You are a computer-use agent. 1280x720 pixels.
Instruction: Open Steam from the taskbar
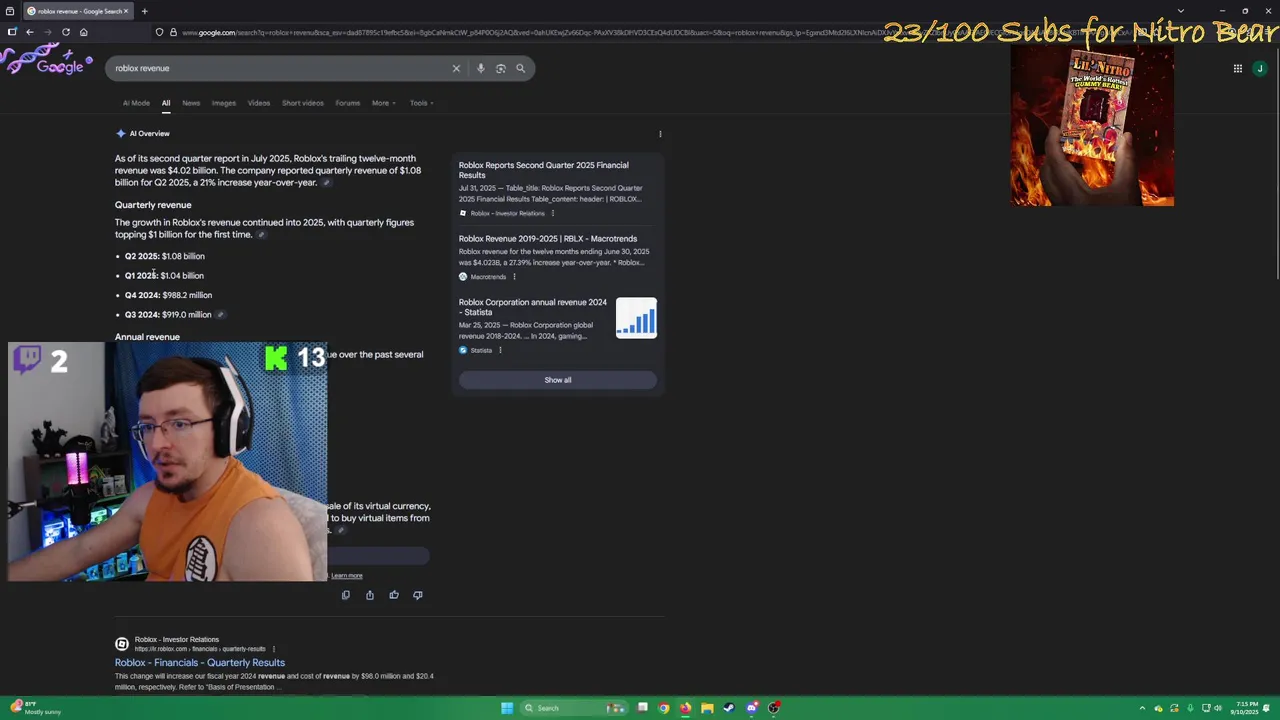tap(729, 708)
